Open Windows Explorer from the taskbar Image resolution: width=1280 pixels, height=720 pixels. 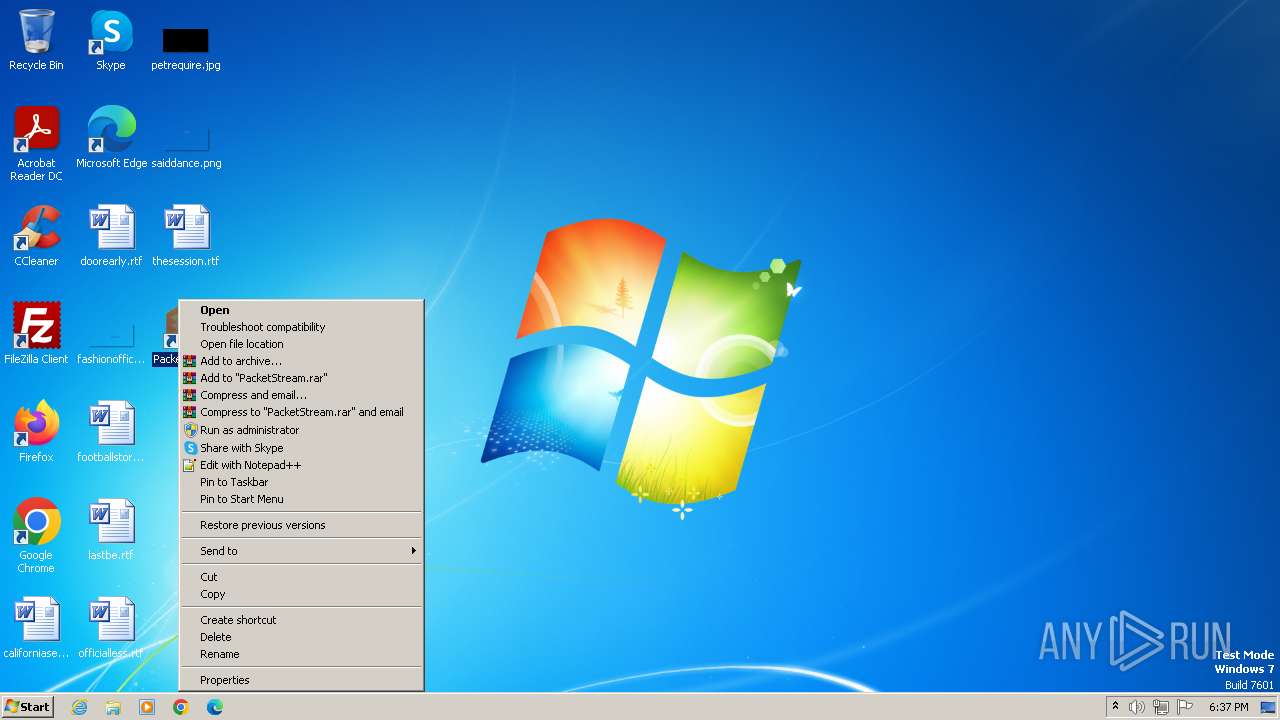pos(113,707)
